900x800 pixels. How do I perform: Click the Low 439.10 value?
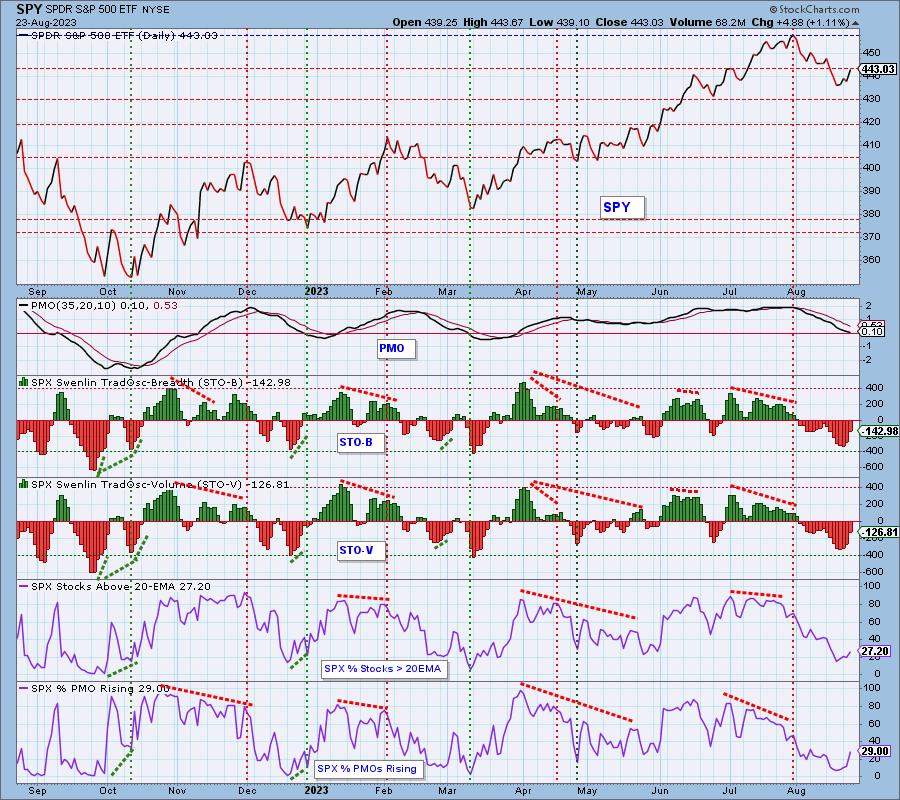(560, 22)
